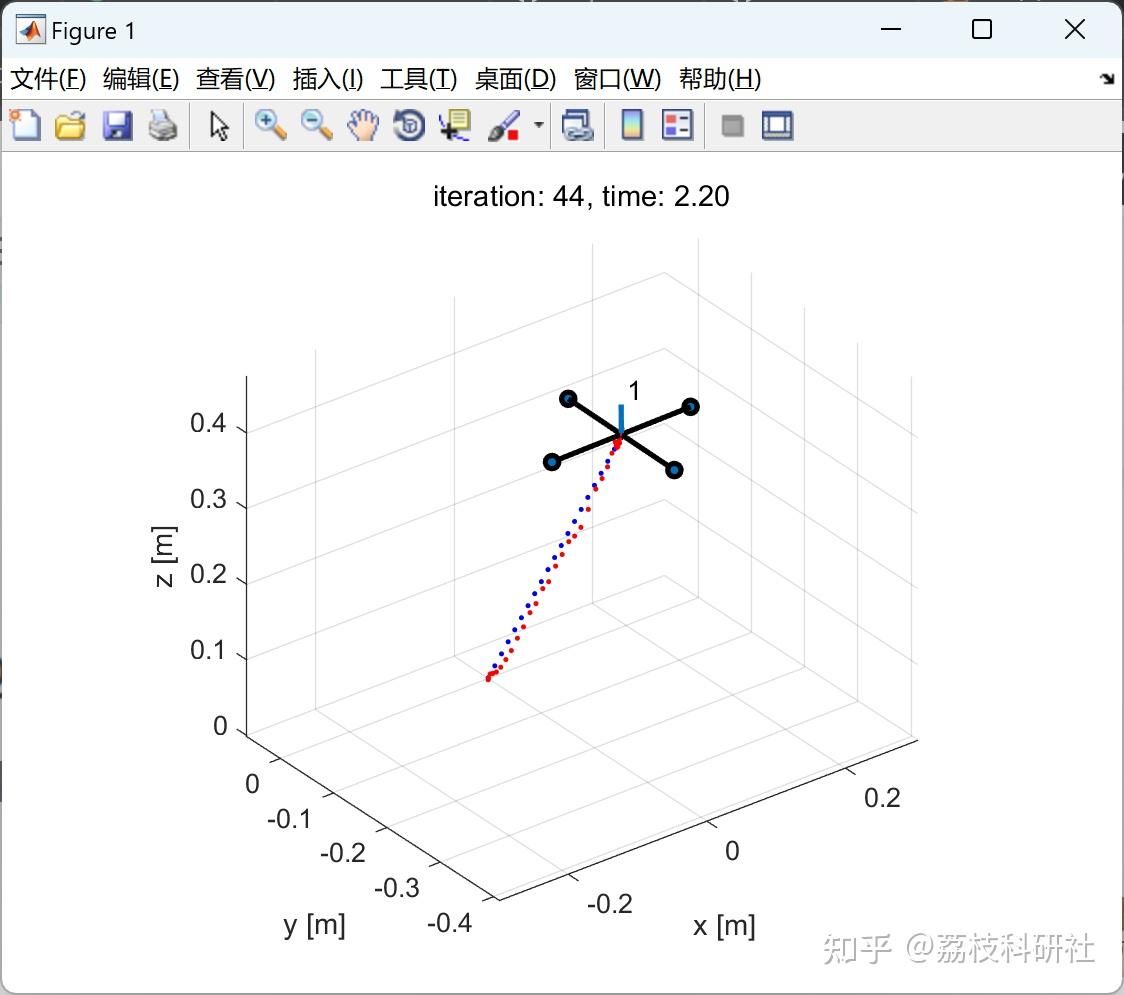Save the current figure
Viewport: 1124px width, 995px height.
coord(117,125)
